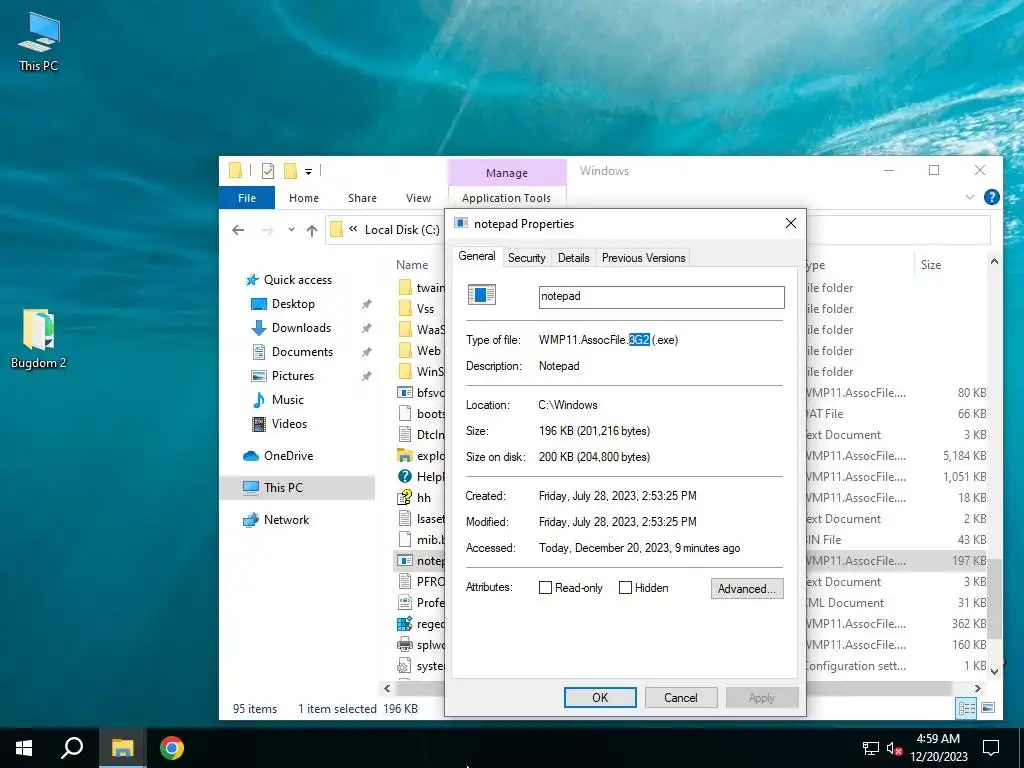This screenshot has height=768, width=1024.
Task: Switch to the Home ribbon tab
Action: pyautogui.click(x=304, y=198)
